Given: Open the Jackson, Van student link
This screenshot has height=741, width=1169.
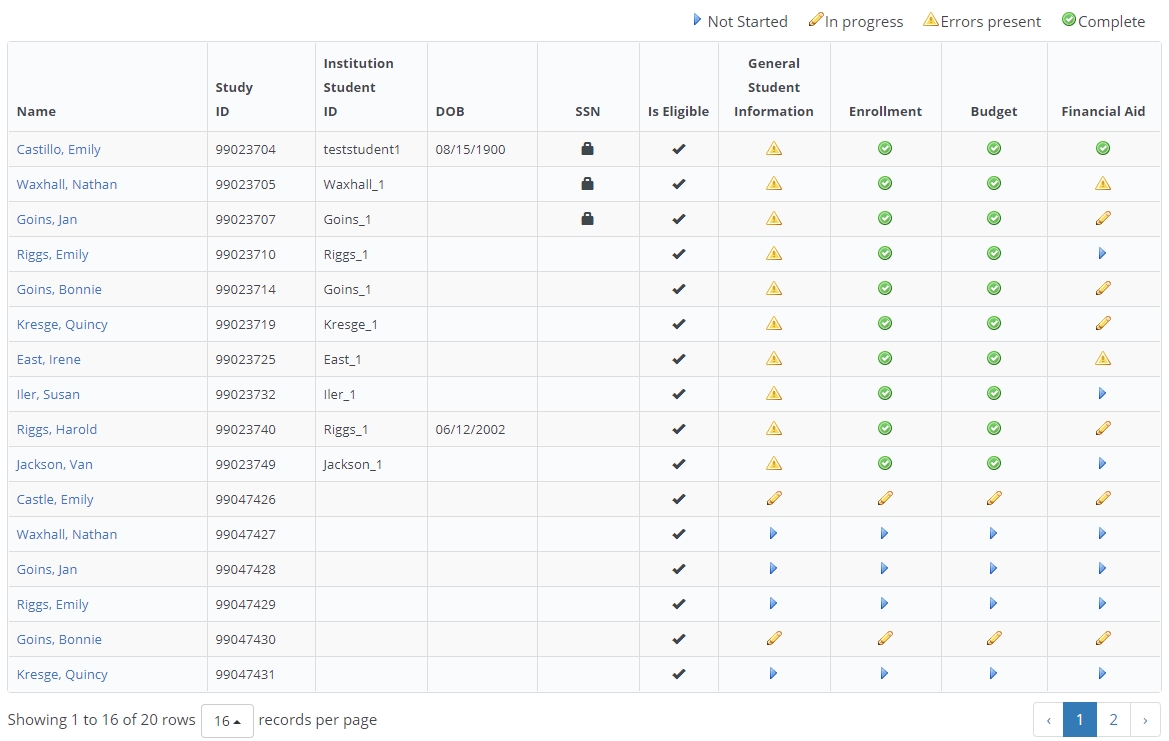Looking at the screenshot, I should click(55, 465).
